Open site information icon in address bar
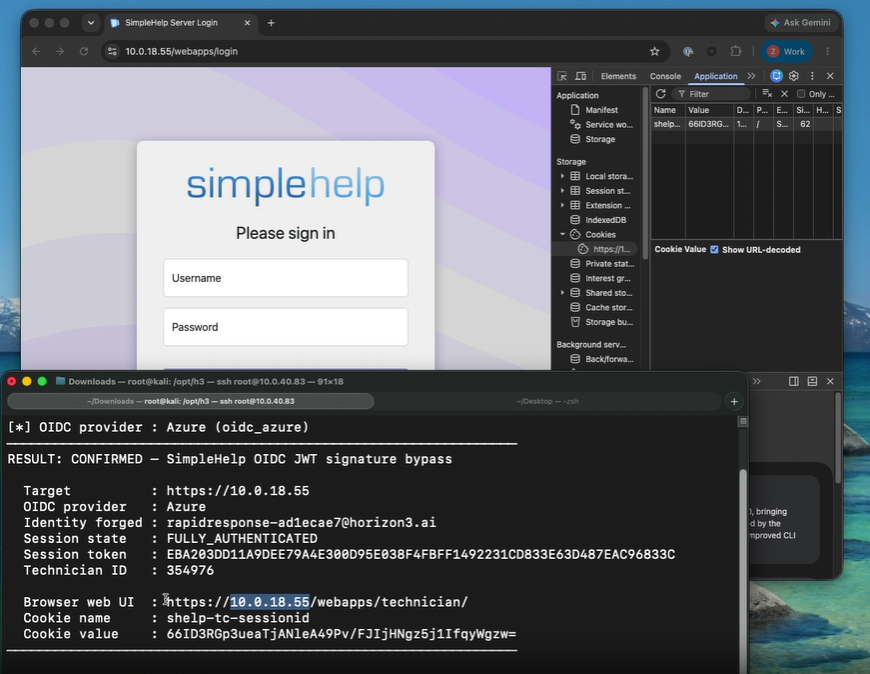This screenshot has width=870, height=674. (x=112, y=52)
